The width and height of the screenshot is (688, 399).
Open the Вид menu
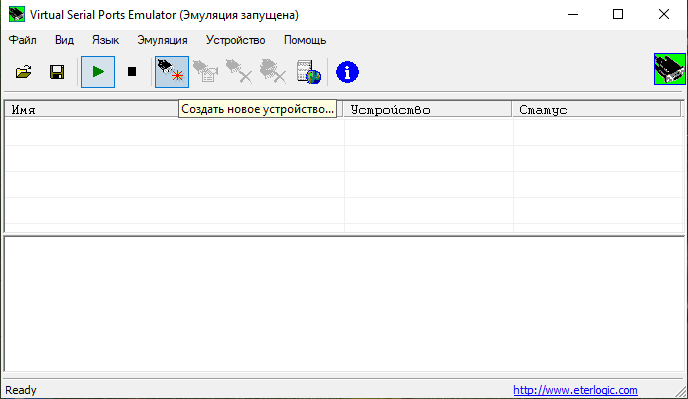(x=64, y=40)
